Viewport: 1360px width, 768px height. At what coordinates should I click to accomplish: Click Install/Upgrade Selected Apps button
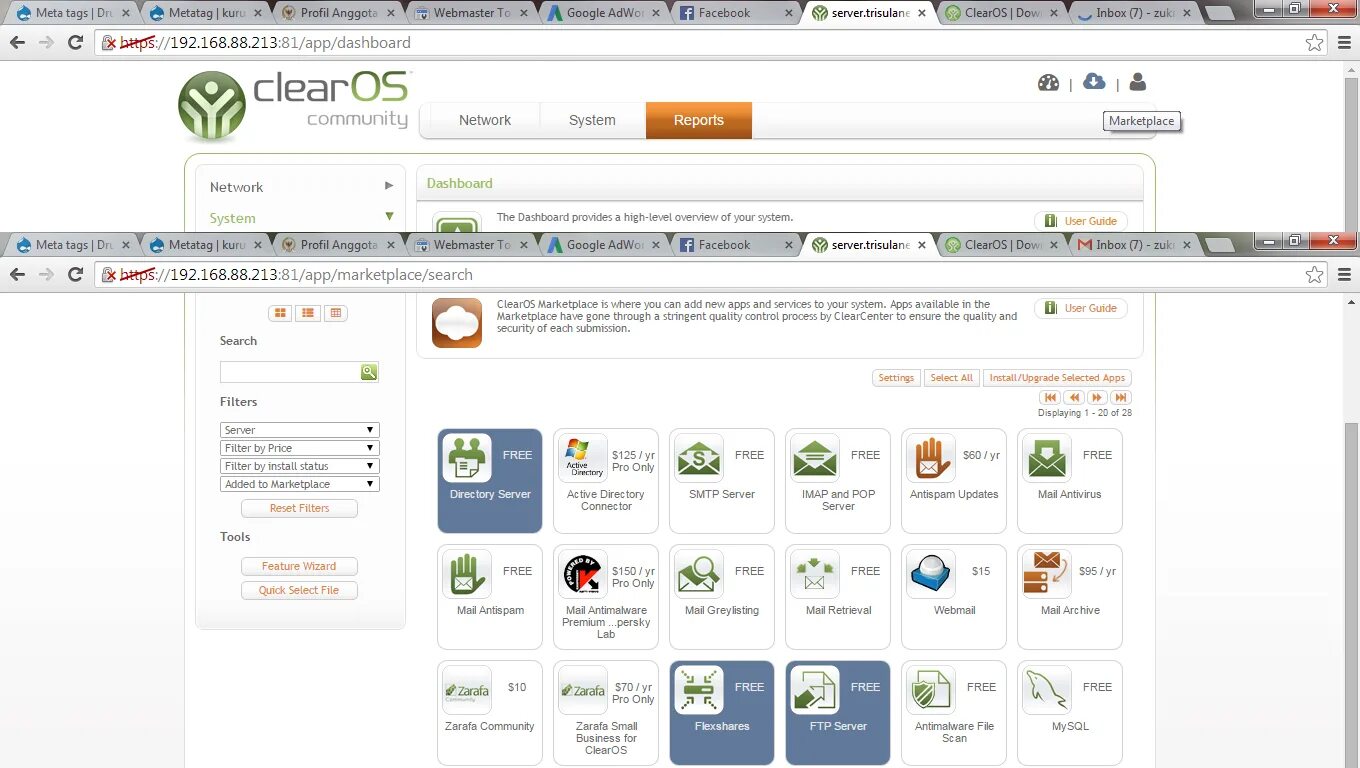tap(1057, 378)
